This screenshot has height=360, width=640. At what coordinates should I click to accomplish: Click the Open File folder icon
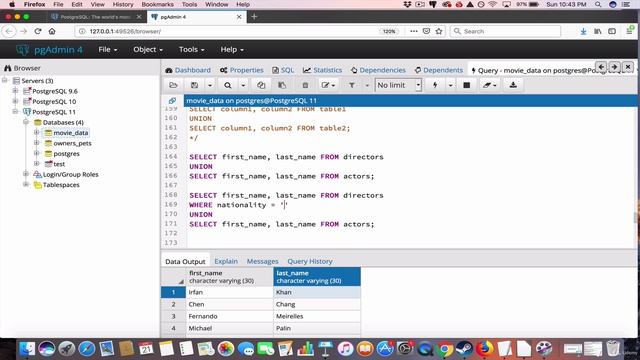coord(173,85)
